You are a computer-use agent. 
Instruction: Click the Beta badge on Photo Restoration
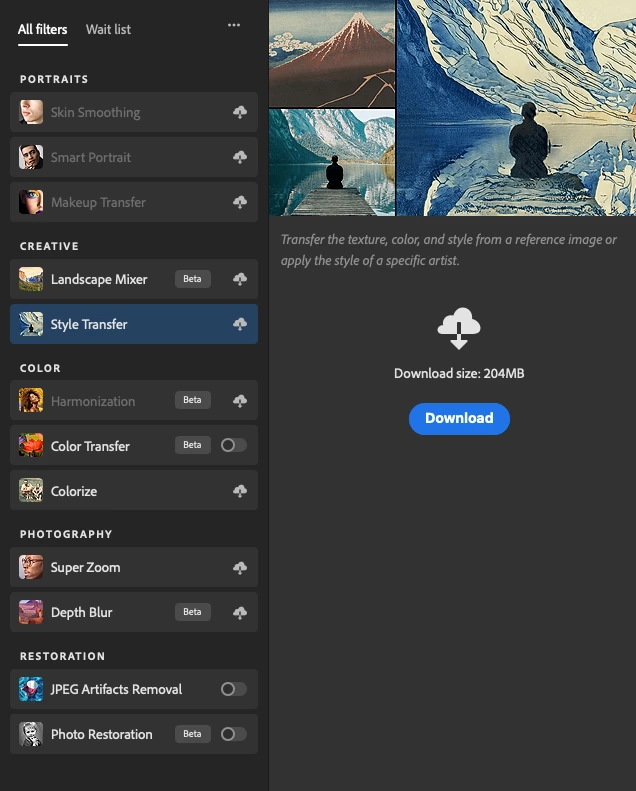click(193, 734)
